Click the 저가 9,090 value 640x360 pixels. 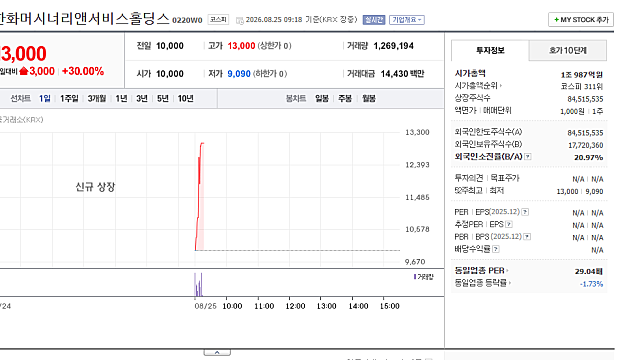click(x=239, y=74)
